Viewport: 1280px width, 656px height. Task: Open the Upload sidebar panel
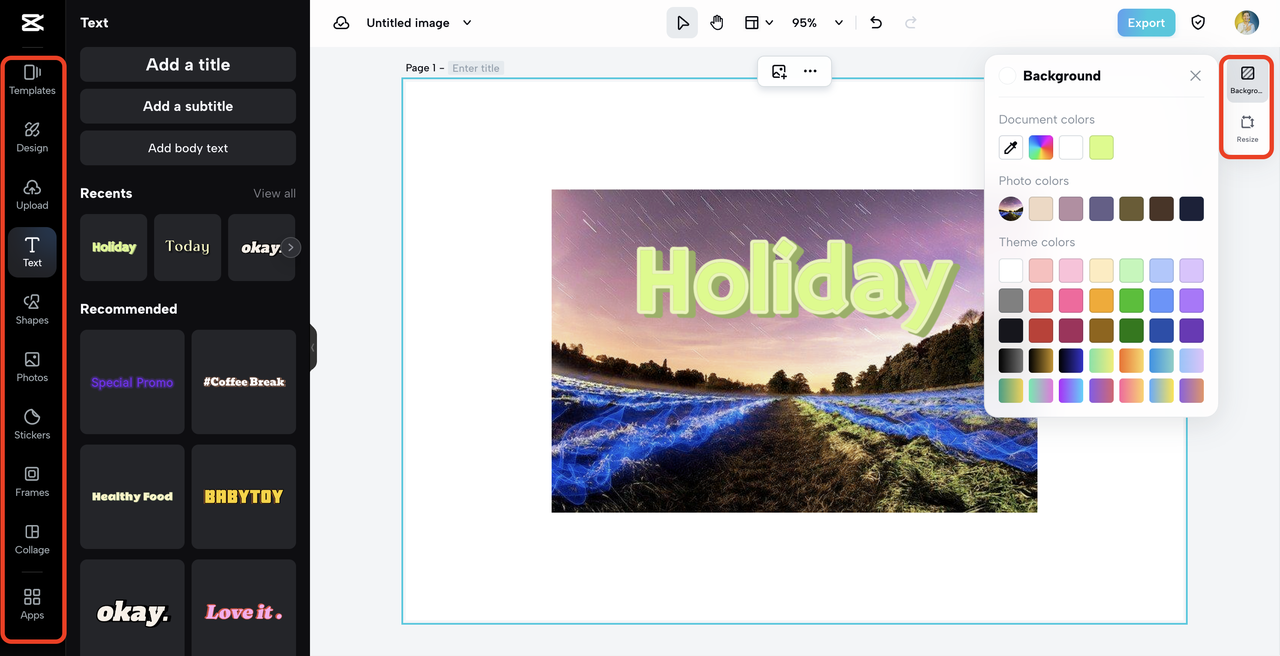(x=32, y=195)
